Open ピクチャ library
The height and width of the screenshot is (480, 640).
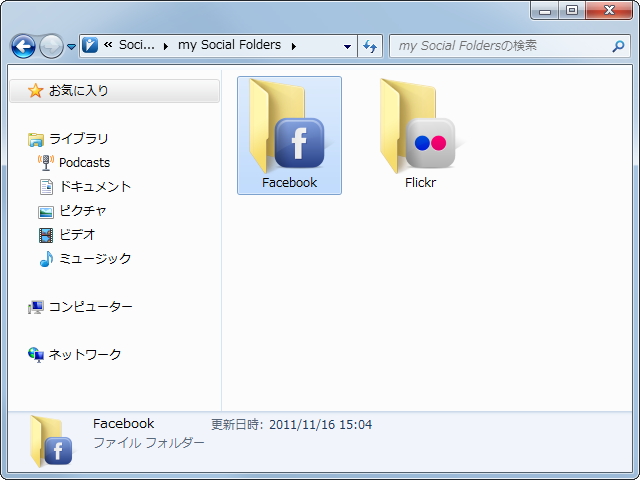(83, 211)
